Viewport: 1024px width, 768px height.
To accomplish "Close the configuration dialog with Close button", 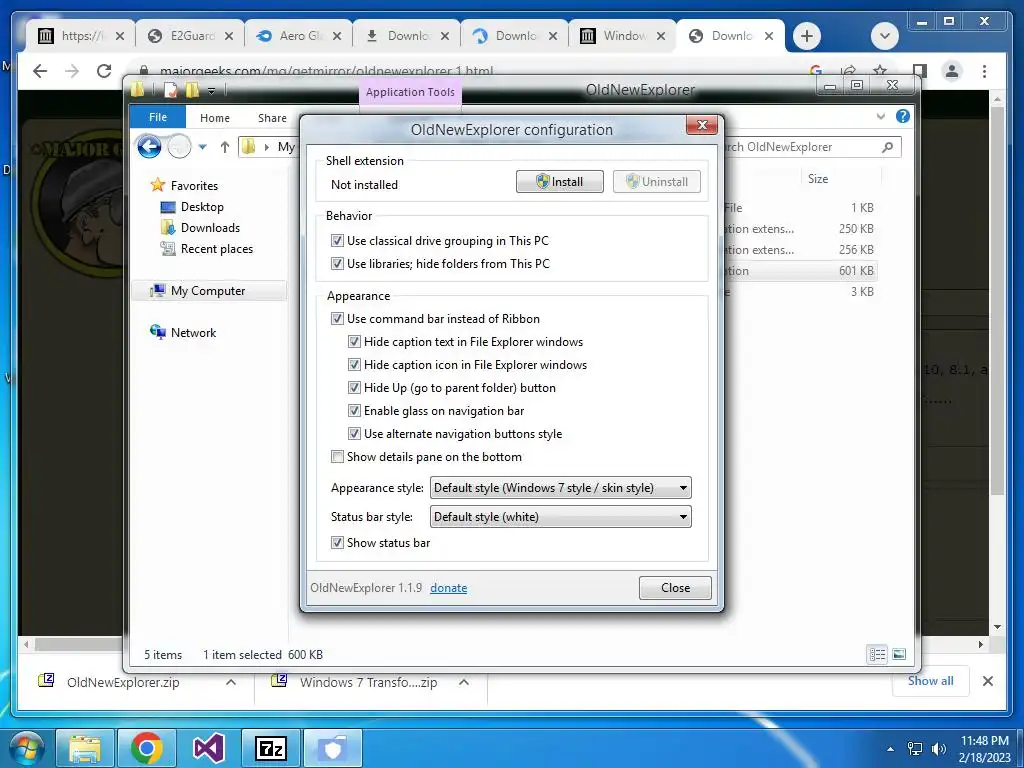I will tap(675, 588).
